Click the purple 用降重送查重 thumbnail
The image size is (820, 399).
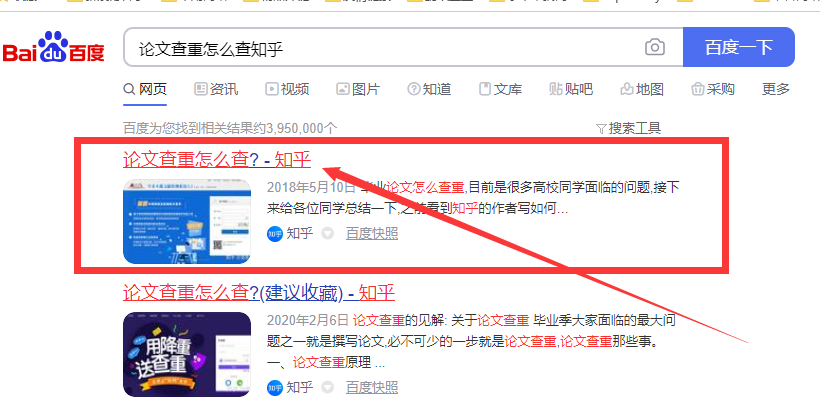[x=187, y=355]
